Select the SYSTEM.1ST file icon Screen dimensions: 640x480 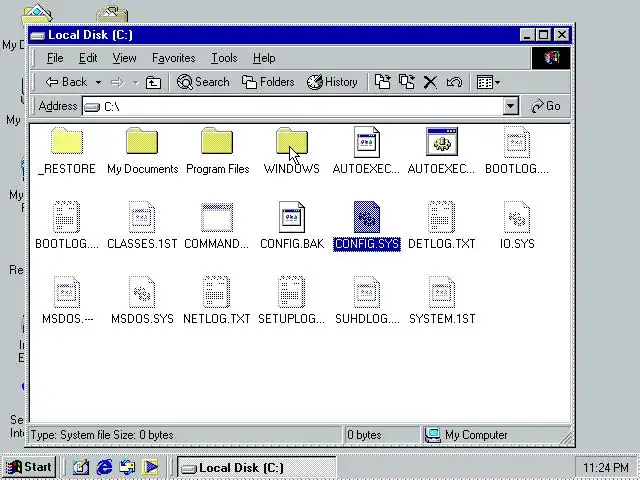442,292
